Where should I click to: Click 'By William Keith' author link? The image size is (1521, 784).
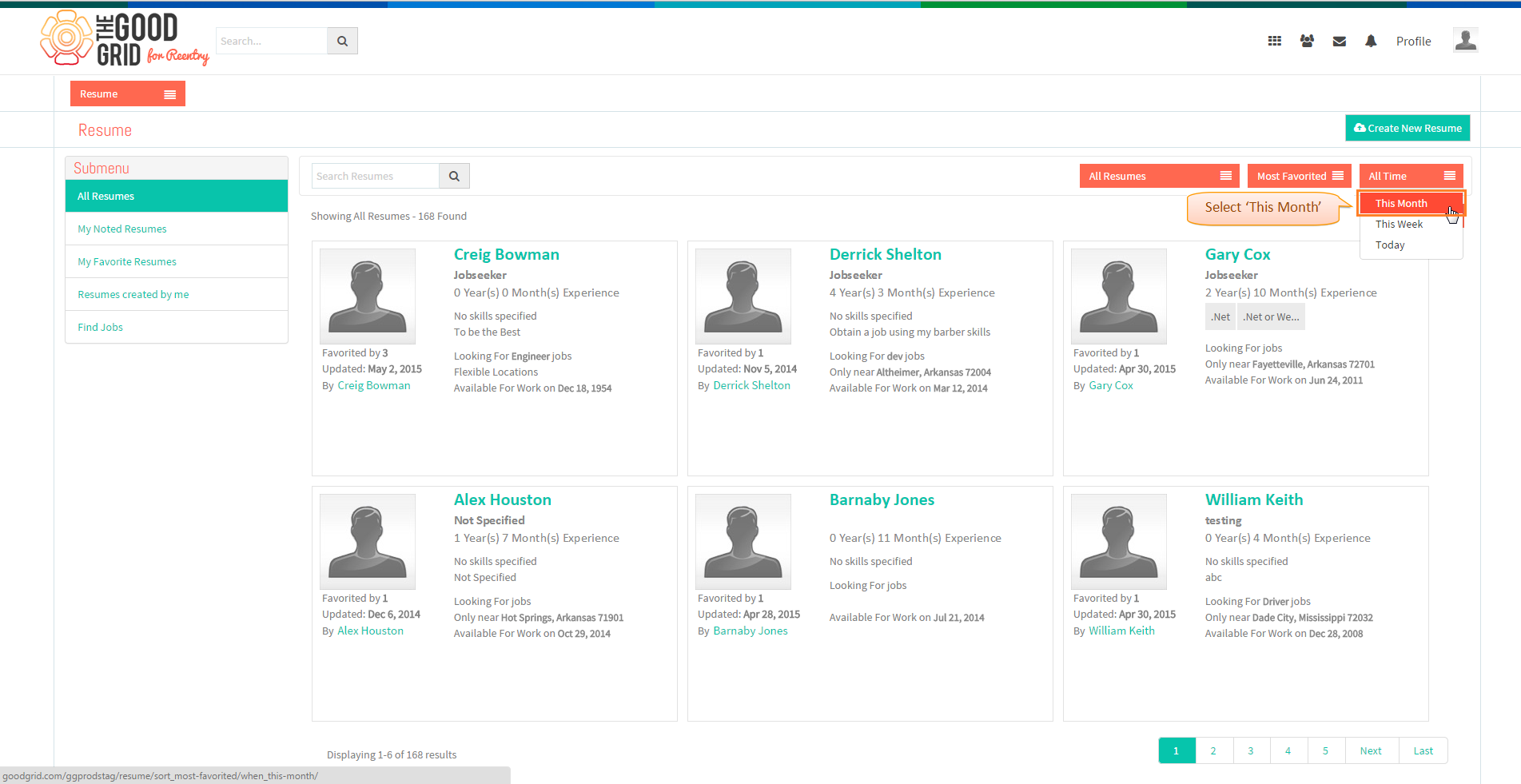(x=1121, y=631)
